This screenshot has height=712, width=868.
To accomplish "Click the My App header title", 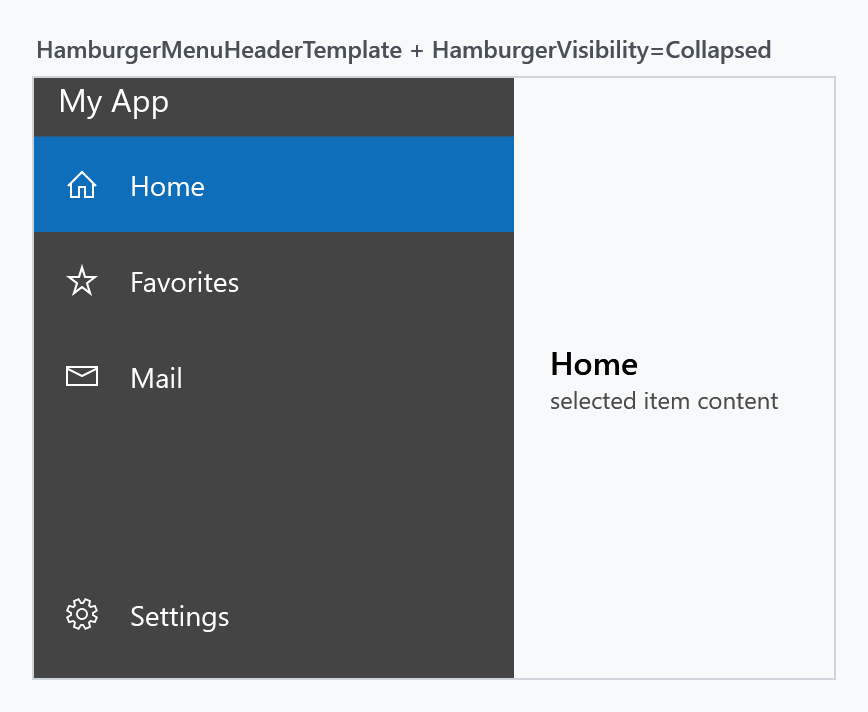I will [x=113, y=102].
